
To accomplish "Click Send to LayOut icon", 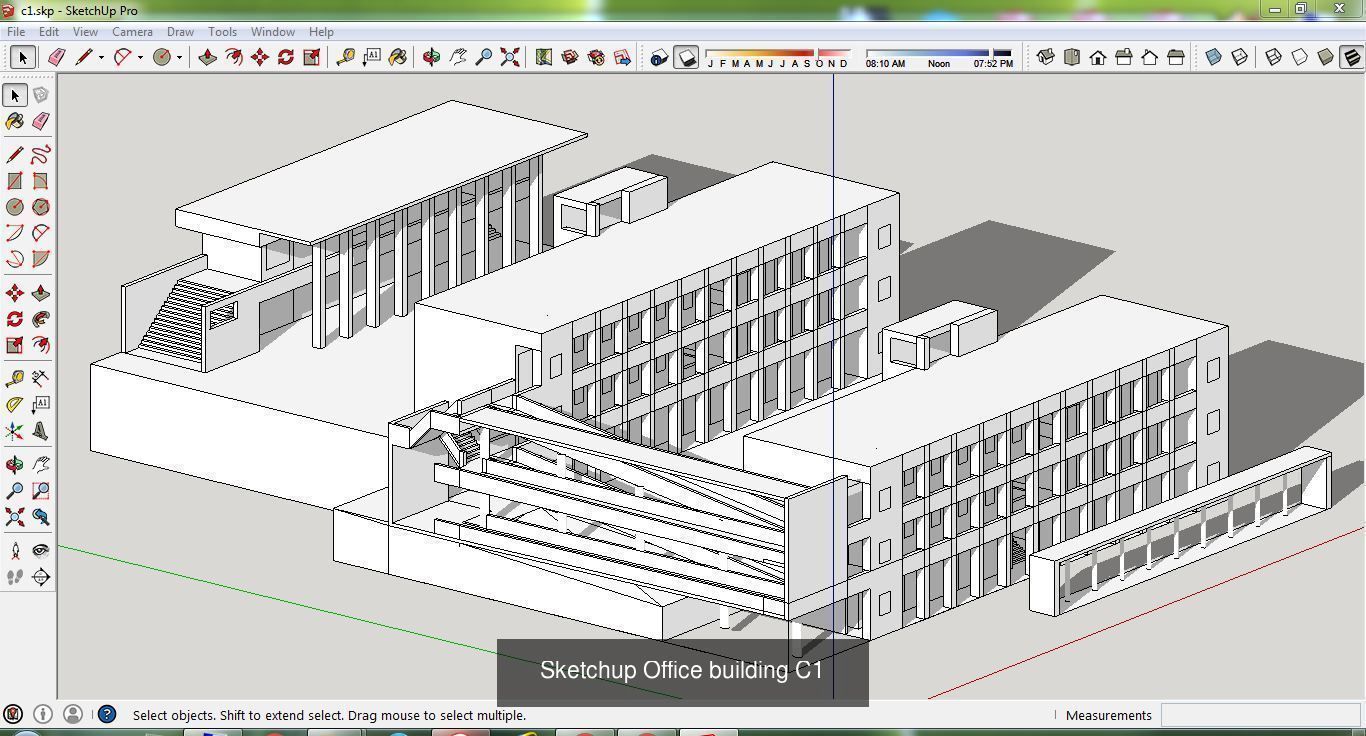I will (x=622, y=57).
